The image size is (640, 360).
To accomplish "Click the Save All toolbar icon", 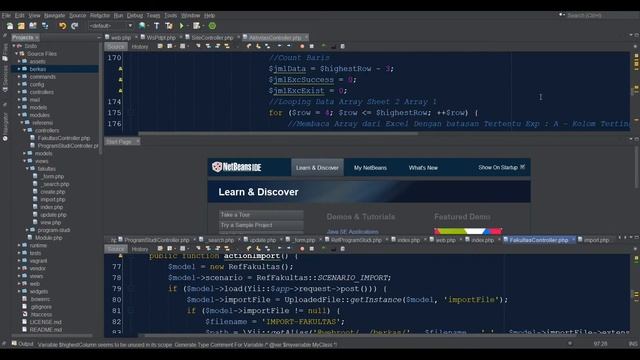I will pos(45,26).
